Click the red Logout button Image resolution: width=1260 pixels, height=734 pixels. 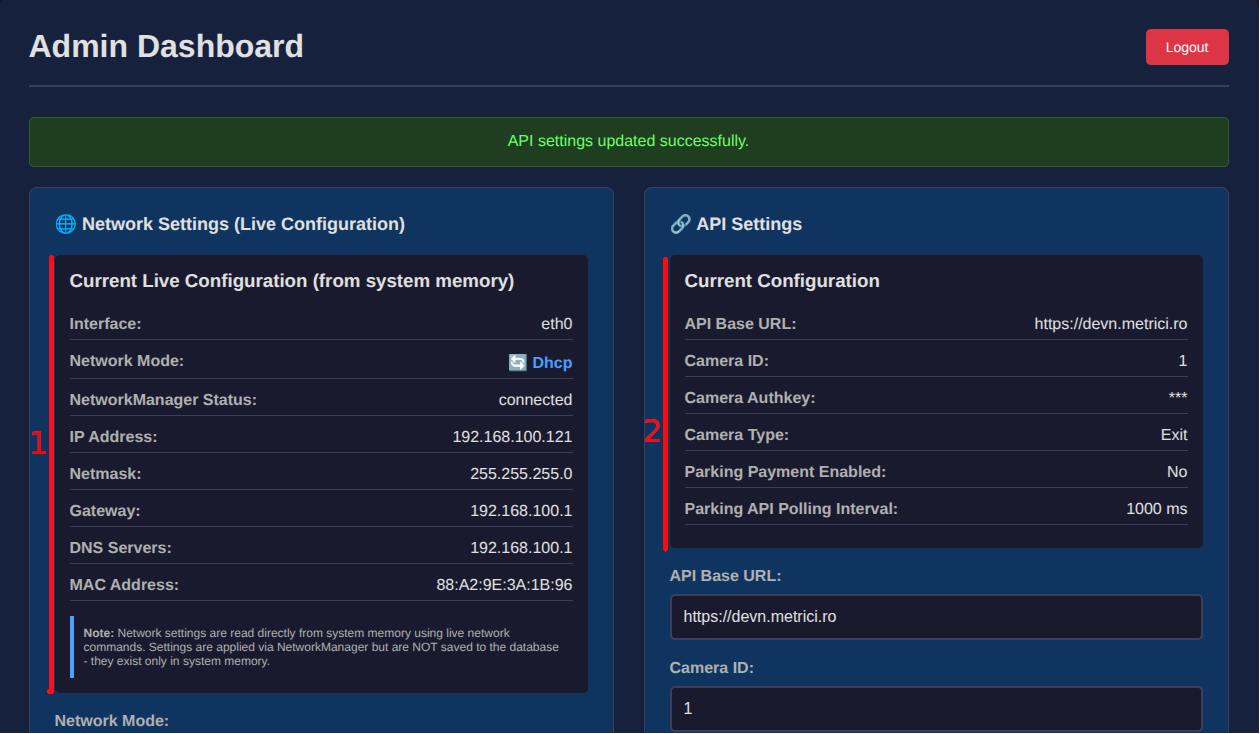[x=1187, y=47]
